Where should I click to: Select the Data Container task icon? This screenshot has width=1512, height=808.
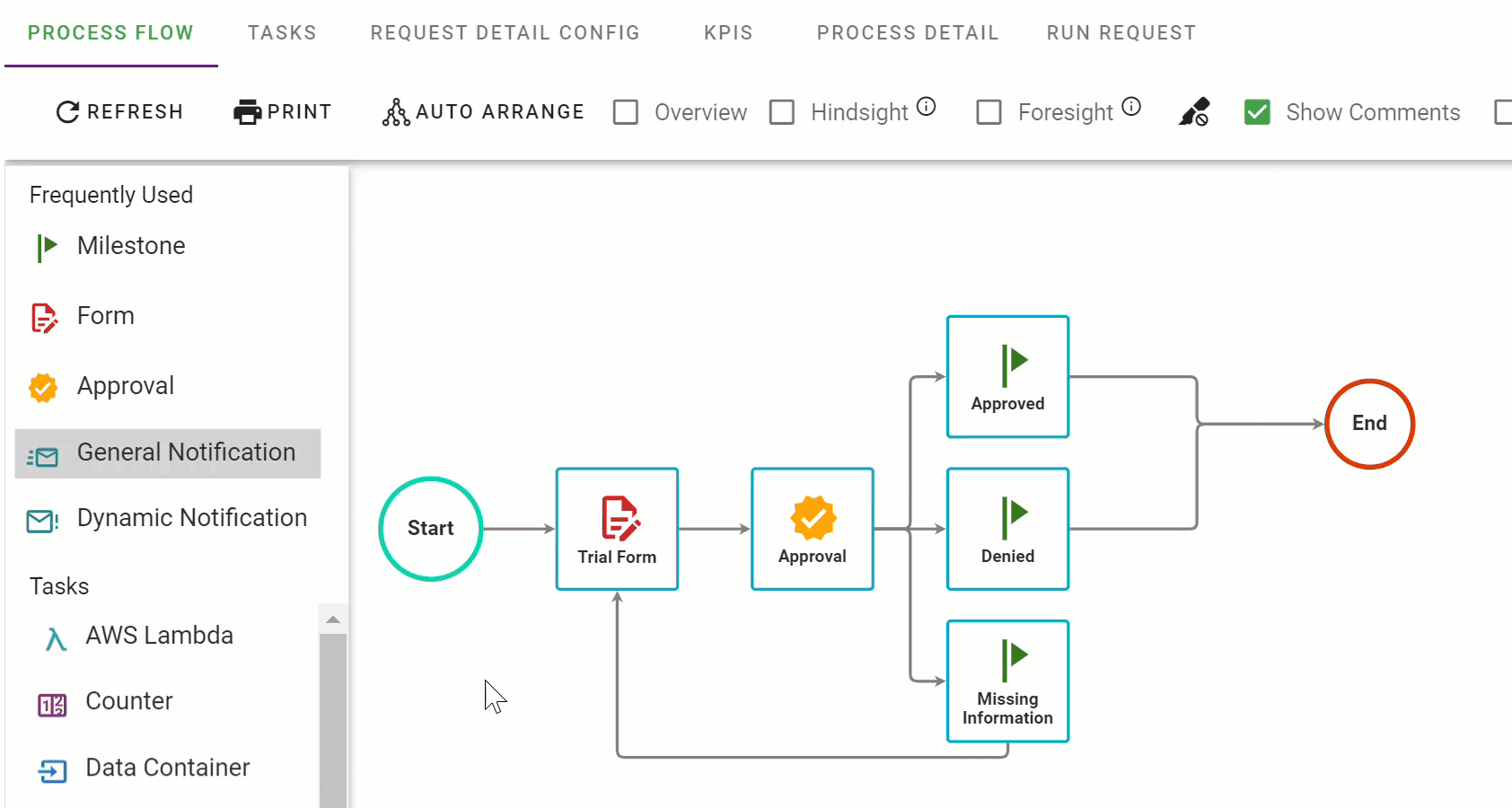tap(53, 769)
